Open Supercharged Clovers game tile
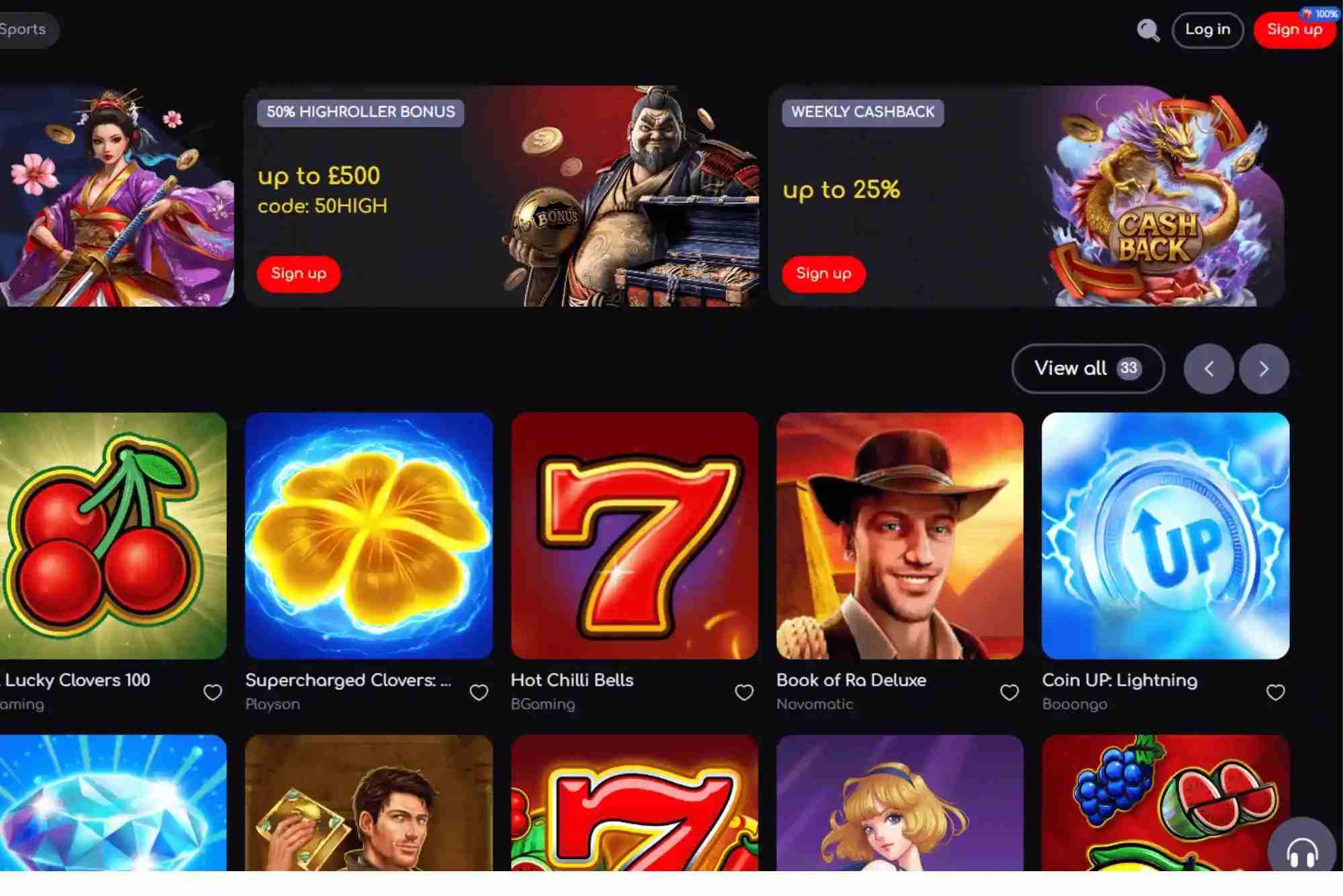 click(x=369, y=536)
